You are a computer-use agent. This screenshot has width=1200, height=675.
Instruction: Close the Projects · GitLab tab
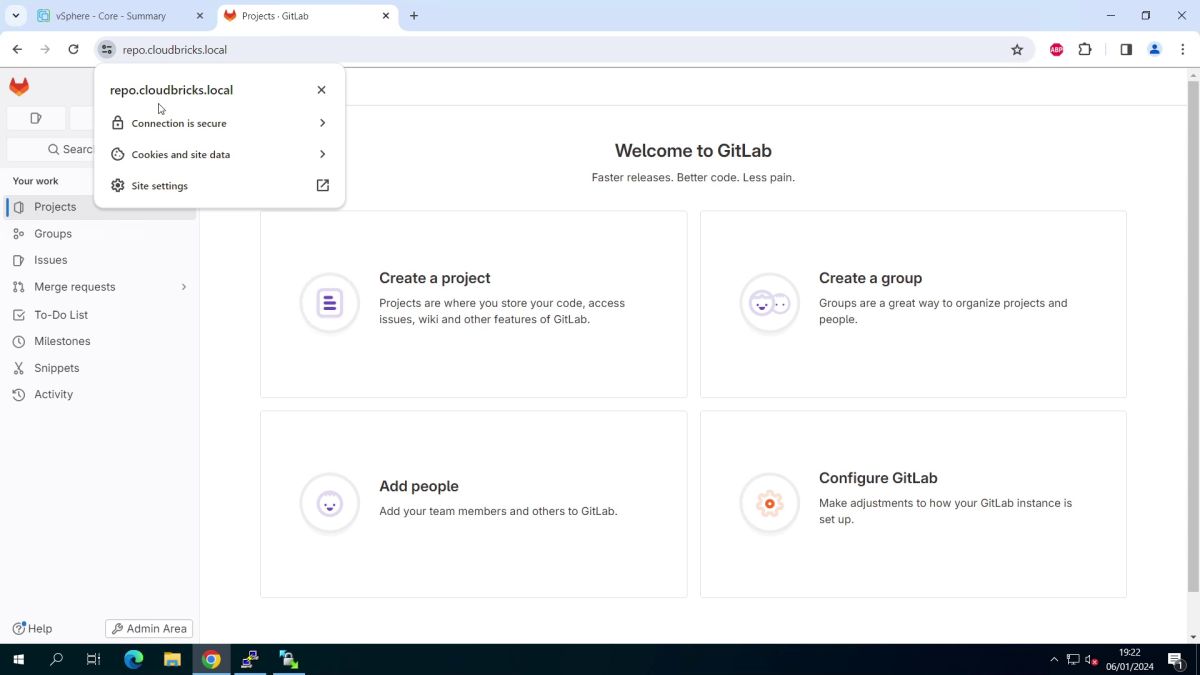pyautogui.click(x=386, y=16)
